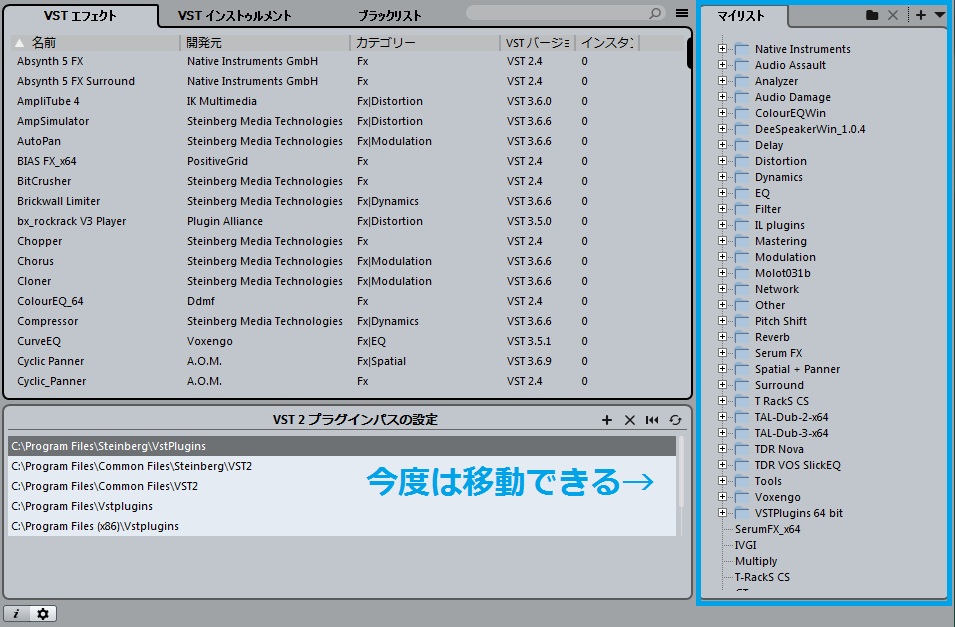The width and height of the screenshot is (955, 627).
Task: Rescan all plug-in paths with refresh icon
Action: 675,420
